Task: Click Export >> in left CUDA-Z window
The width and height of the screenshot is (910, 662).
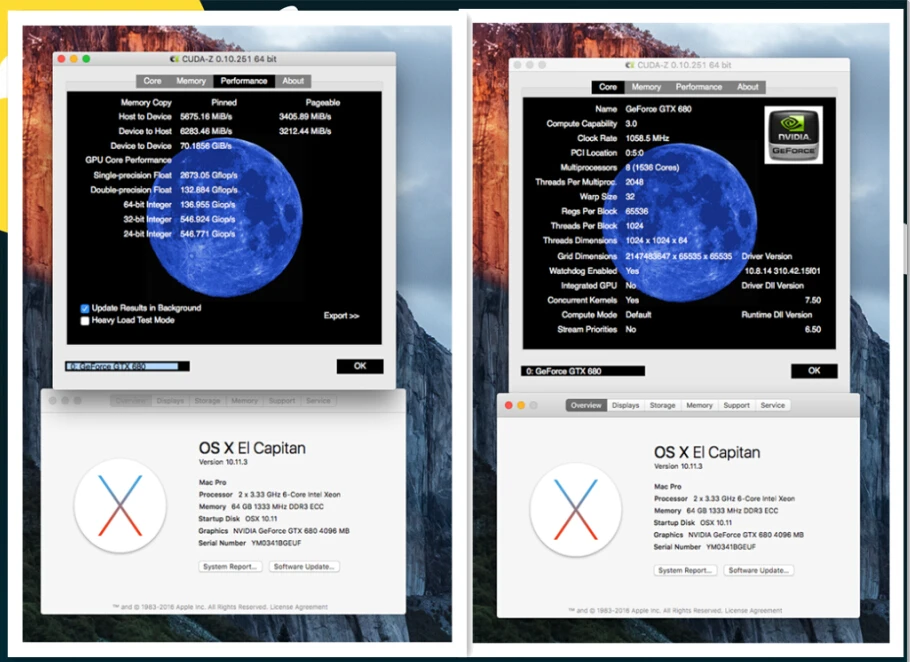Action: 341,316
